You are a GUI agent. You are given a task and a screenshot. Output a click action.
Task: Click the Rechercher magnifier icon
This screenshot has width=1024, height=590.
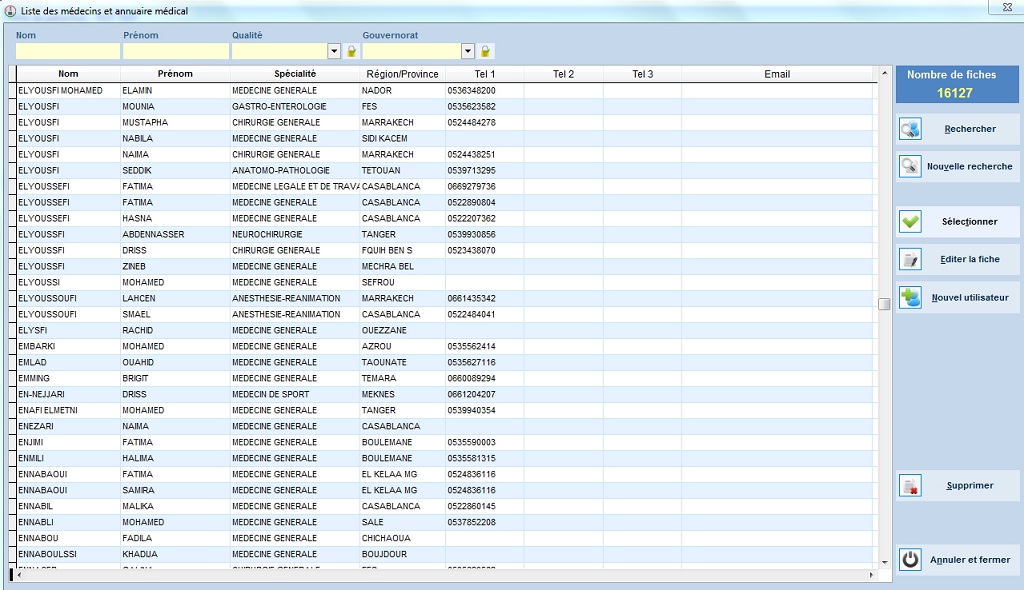click(x=910, y=129)
